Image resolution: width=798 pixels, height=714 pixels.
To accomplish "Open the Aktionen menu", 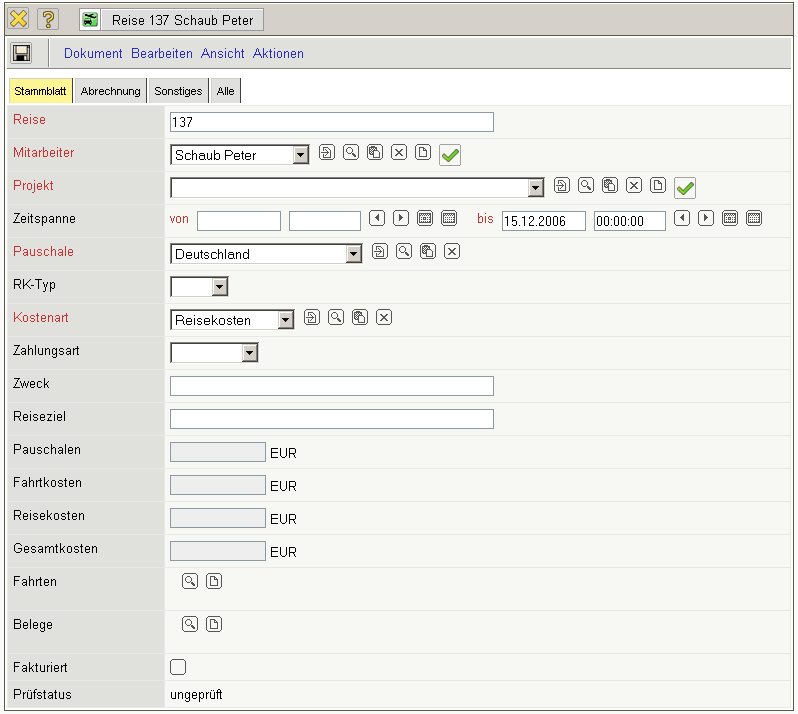I will (278, 53).
